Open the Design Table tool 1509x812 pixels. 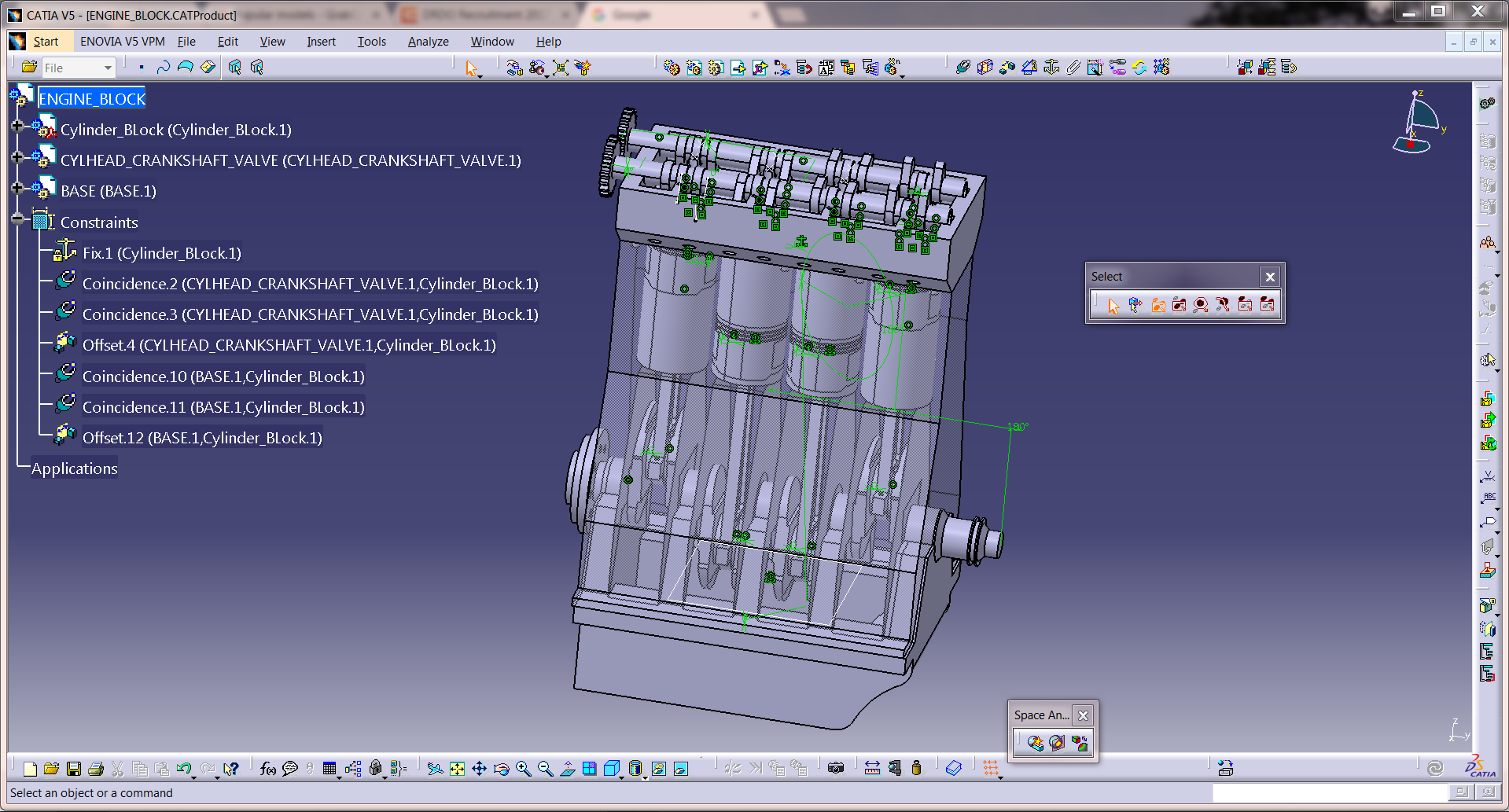[329, 769]
